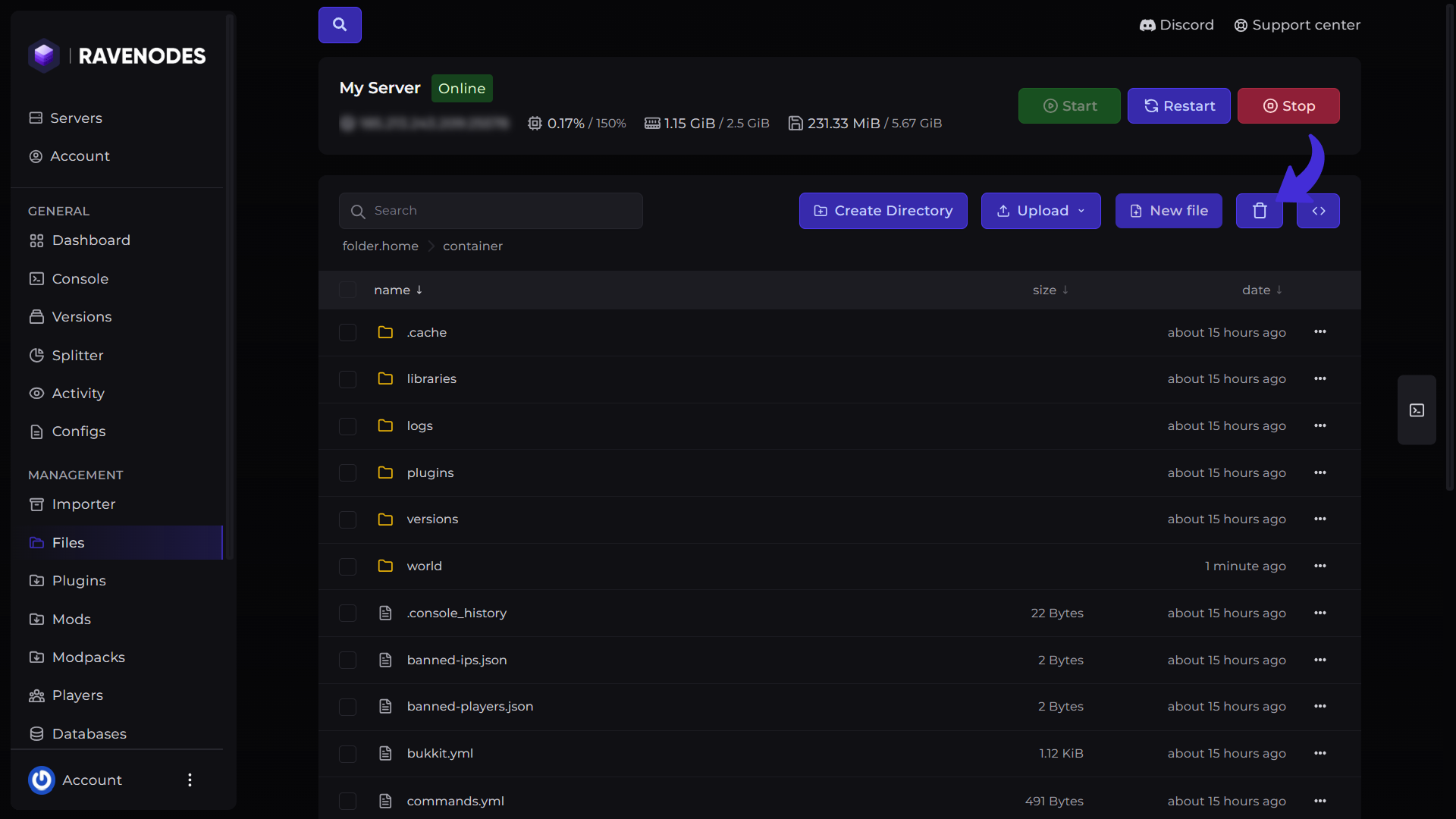Click the Restart server button

pyautogui.click(x=1178, y=106)
